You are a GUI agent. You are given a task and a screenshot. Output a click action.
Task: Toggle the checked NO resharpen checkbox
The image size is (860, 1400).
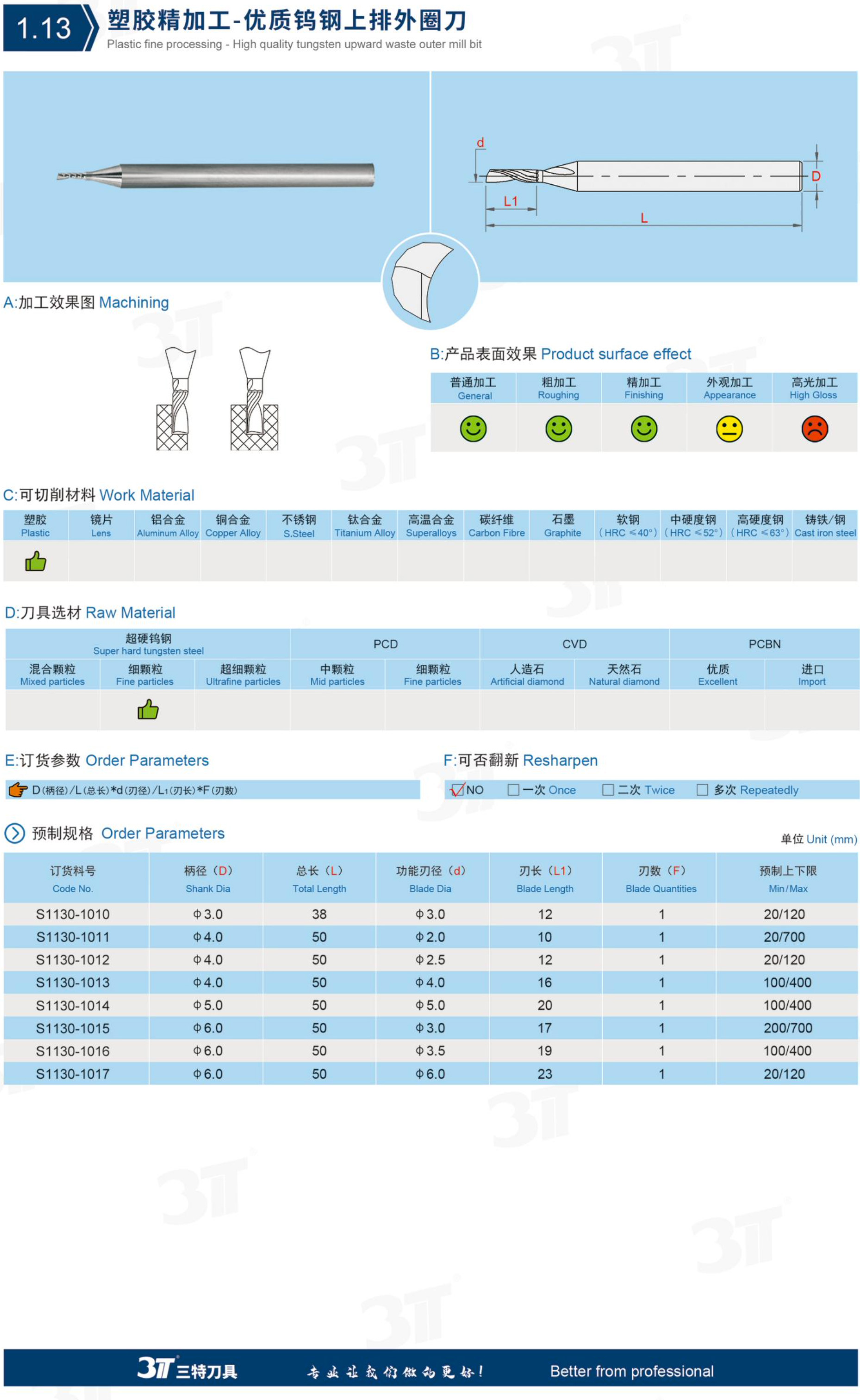coord(457,790)
